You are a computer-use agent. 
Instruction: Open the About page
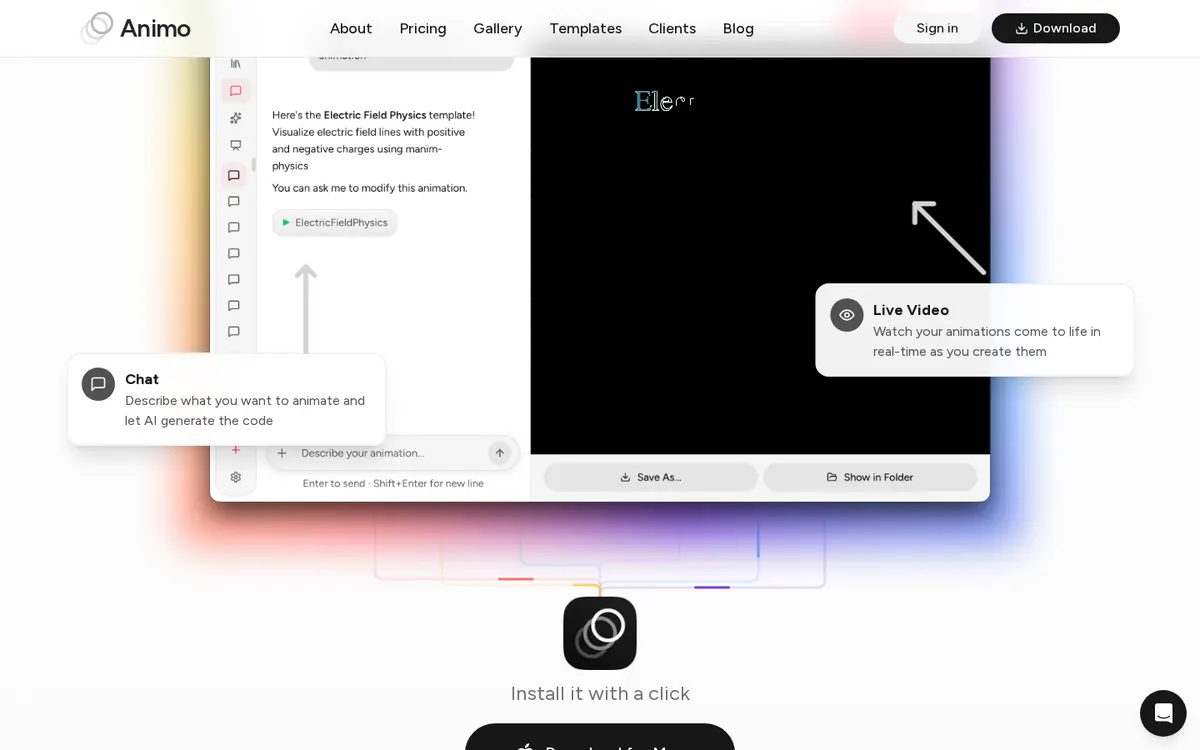(x=351, y=28)
